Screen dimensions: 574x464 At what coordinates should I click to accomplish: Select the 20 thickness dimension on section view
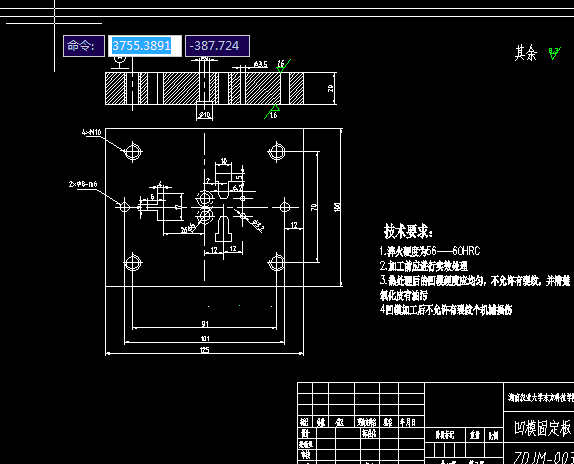pyautogui.click(x=331, y=88)
